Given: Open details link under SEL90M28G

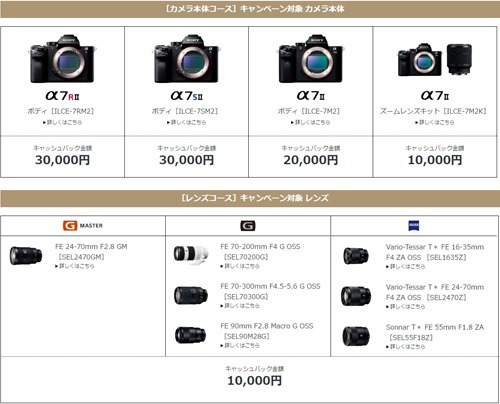Looking at the screenshot, I should [240, 346].
